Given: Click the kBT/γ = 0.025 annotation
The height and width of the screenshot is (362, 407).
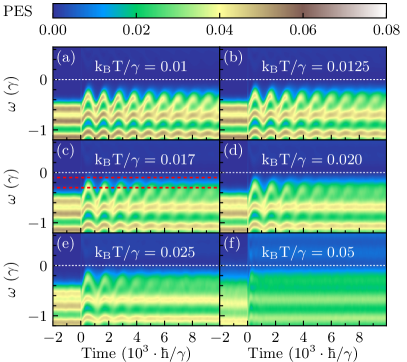Looking at the screenshot, I should coord(145,252).
